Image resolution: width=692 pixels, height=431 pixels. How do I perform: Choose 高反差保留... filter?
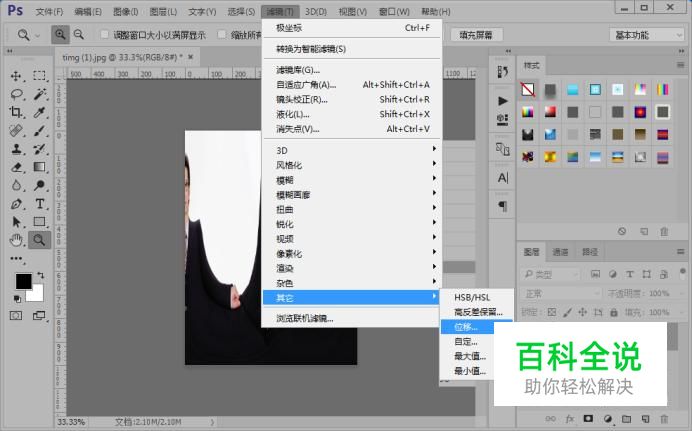coord(477,312)
